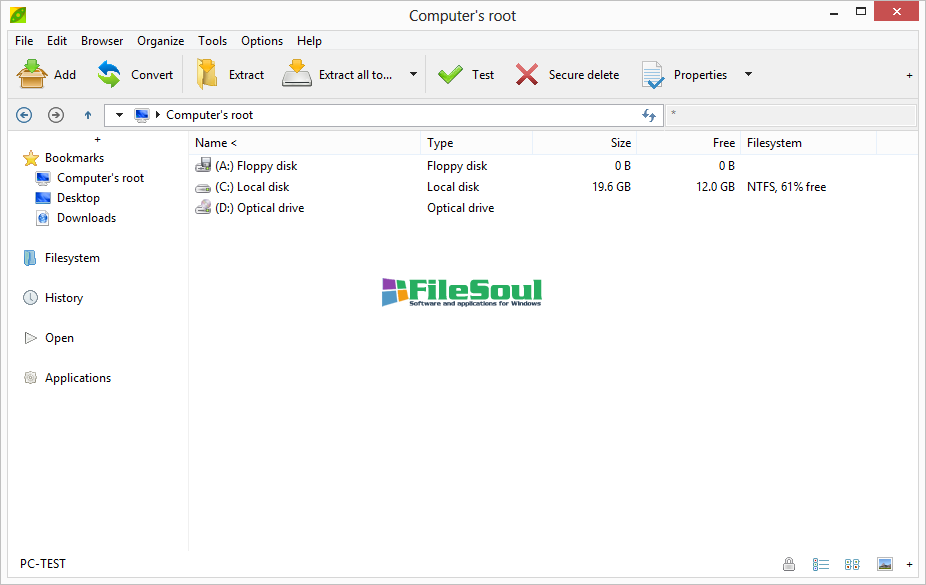Click '19.6 GB' size cell
The image size is (926, 585).
click(611, 187)
